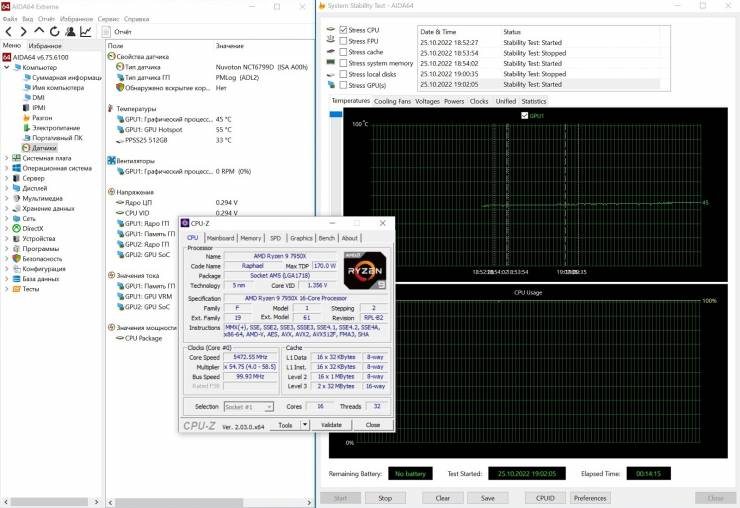
Task: Enable Stress system memory checkbox
Action: pos(343,63)
